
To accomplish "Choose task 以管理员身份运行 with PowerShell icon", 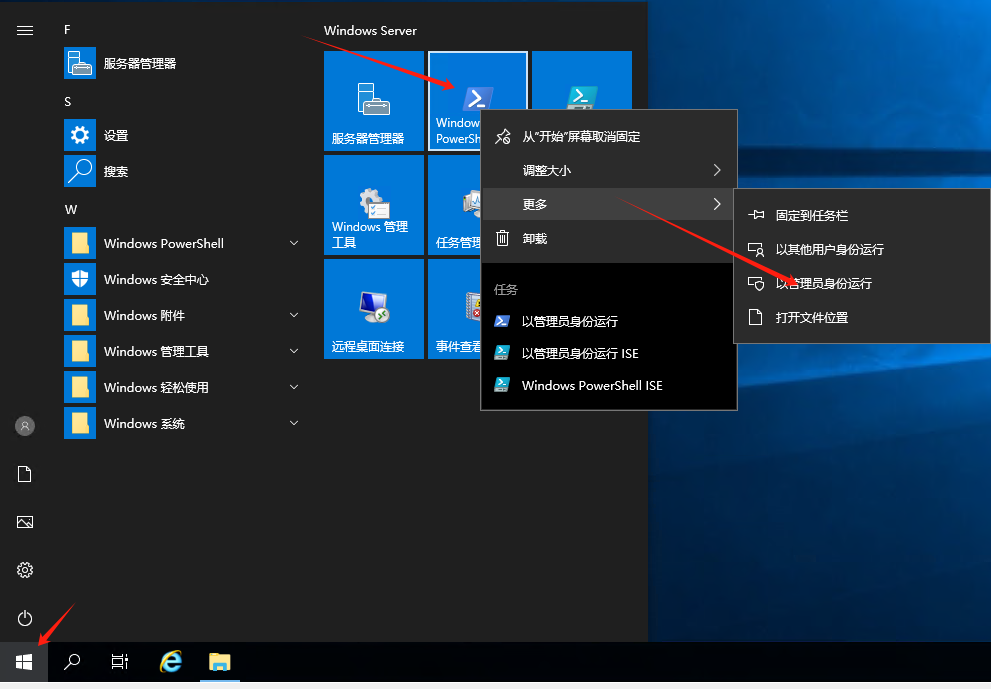I will (x=609, y=321).
